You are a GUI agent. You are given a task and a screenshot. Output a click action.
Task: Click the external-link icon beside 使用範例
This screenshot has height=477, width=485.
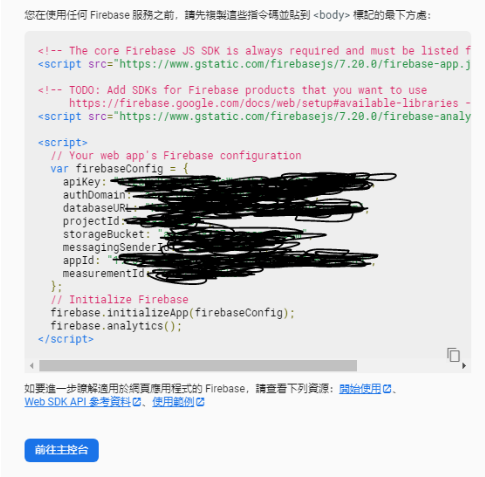pyautogui.click(x=200, y=402)
